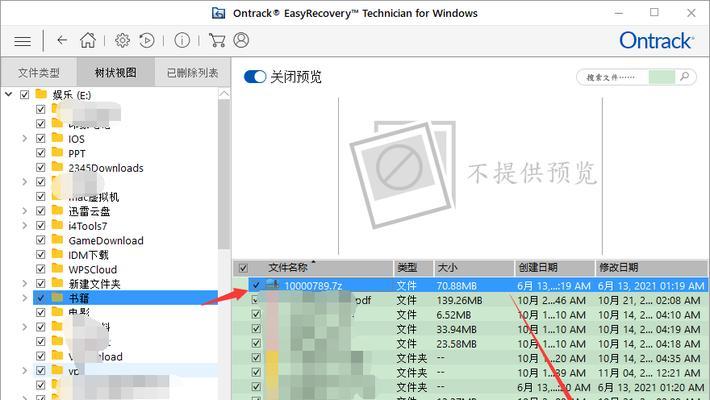Click the IOS folder icon
The width and height of the screenshot is (710, 400).
pos(57,137)
